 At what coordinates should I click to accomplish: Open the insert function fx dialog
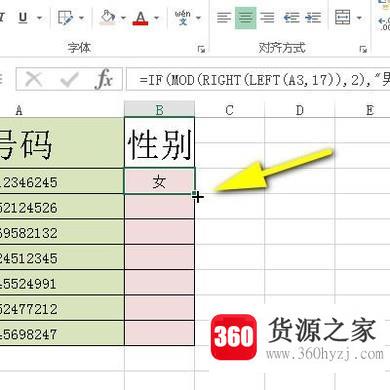(104, 79)
